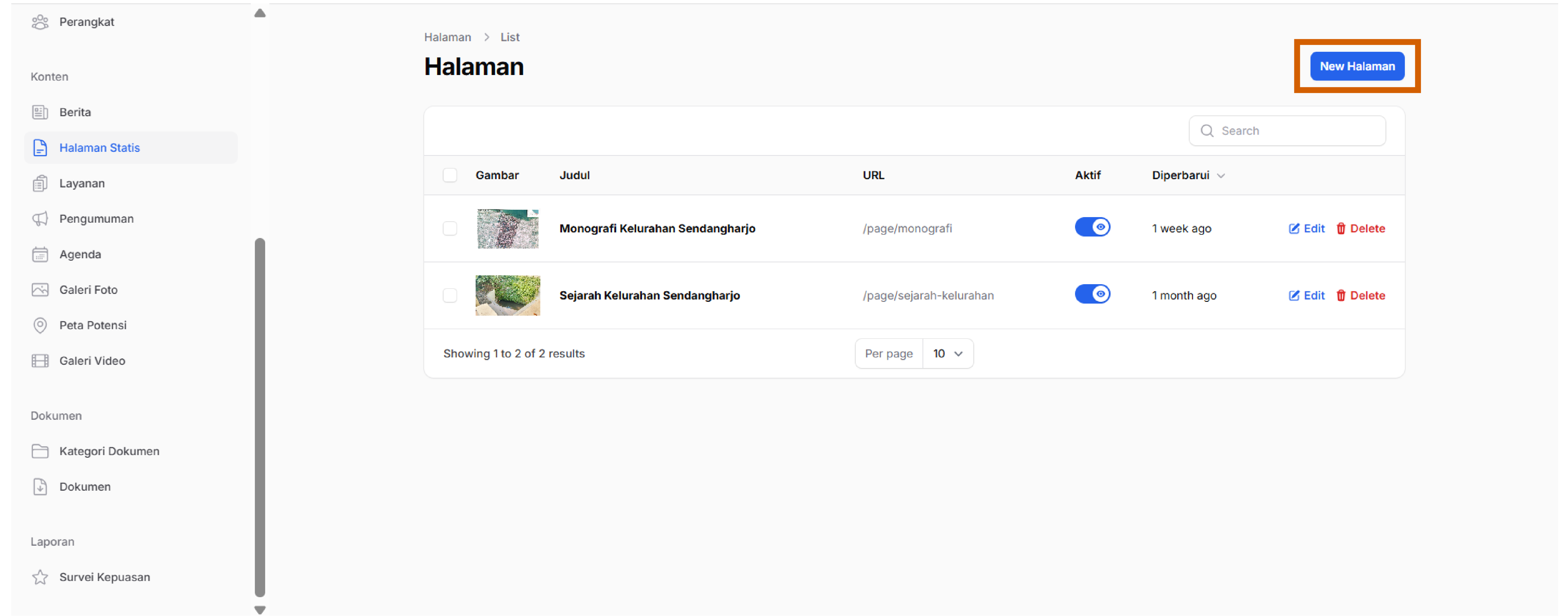Click the Halaman Statis document icon
This screenshot has width=1568, height=616.
pyautogui.click(x=40, y=147)
